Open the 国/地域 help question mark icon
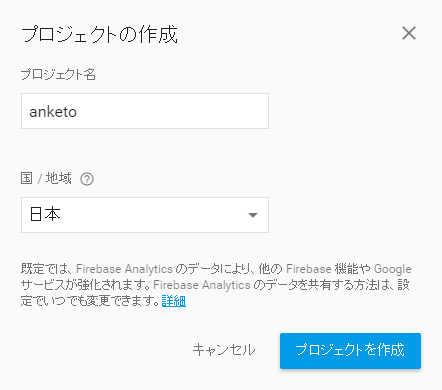Image resolution: width=442 pixels, height=390 pixels. pos(87,179)
